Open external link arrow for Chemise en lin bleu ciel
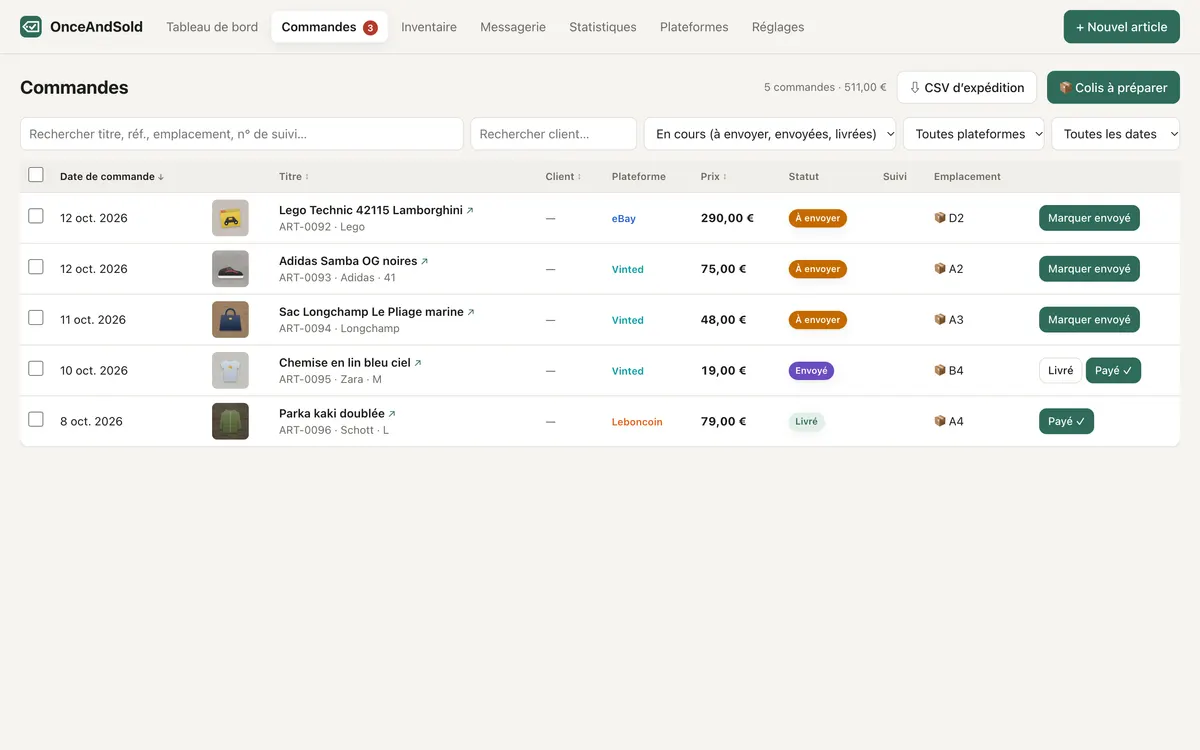 point(418,363)
